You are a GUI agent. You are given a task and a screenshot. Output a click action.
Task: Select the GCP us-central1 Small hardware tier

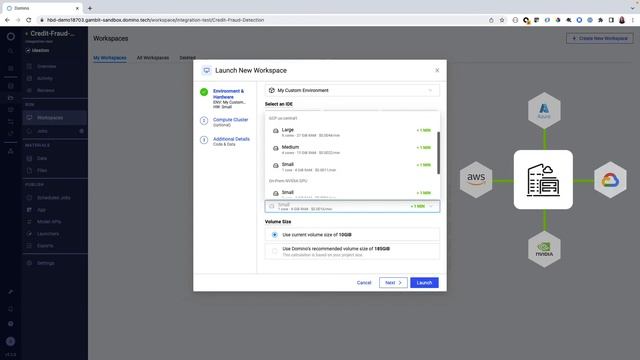[x=352, y=167]
